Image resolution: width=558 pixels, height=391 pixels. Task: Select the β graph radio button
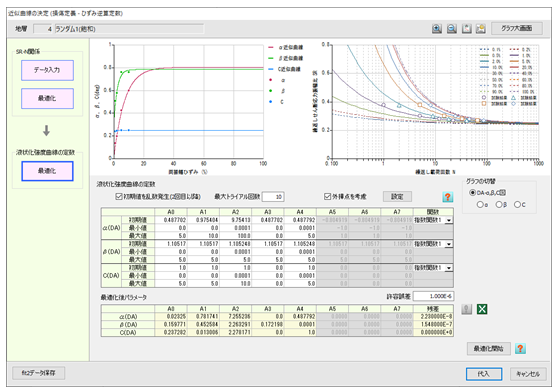[499, 205]
